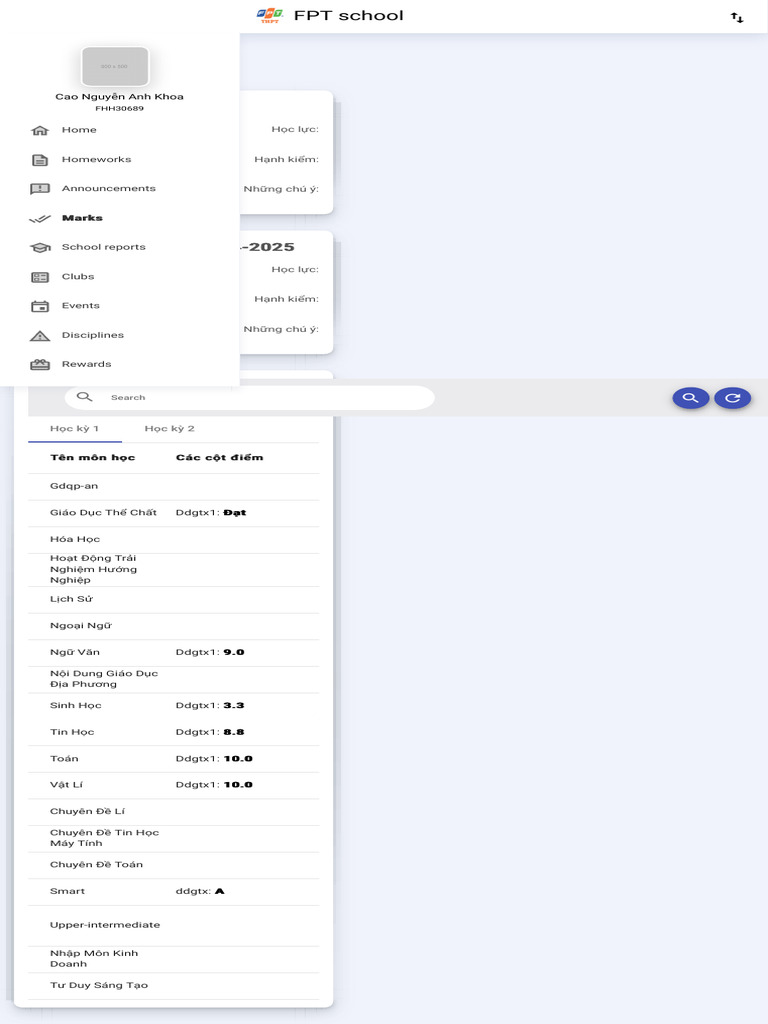Screen dimensions: 768x1024
Task: Select Chuyên Đề Toán row
Action: coord(174,865)
